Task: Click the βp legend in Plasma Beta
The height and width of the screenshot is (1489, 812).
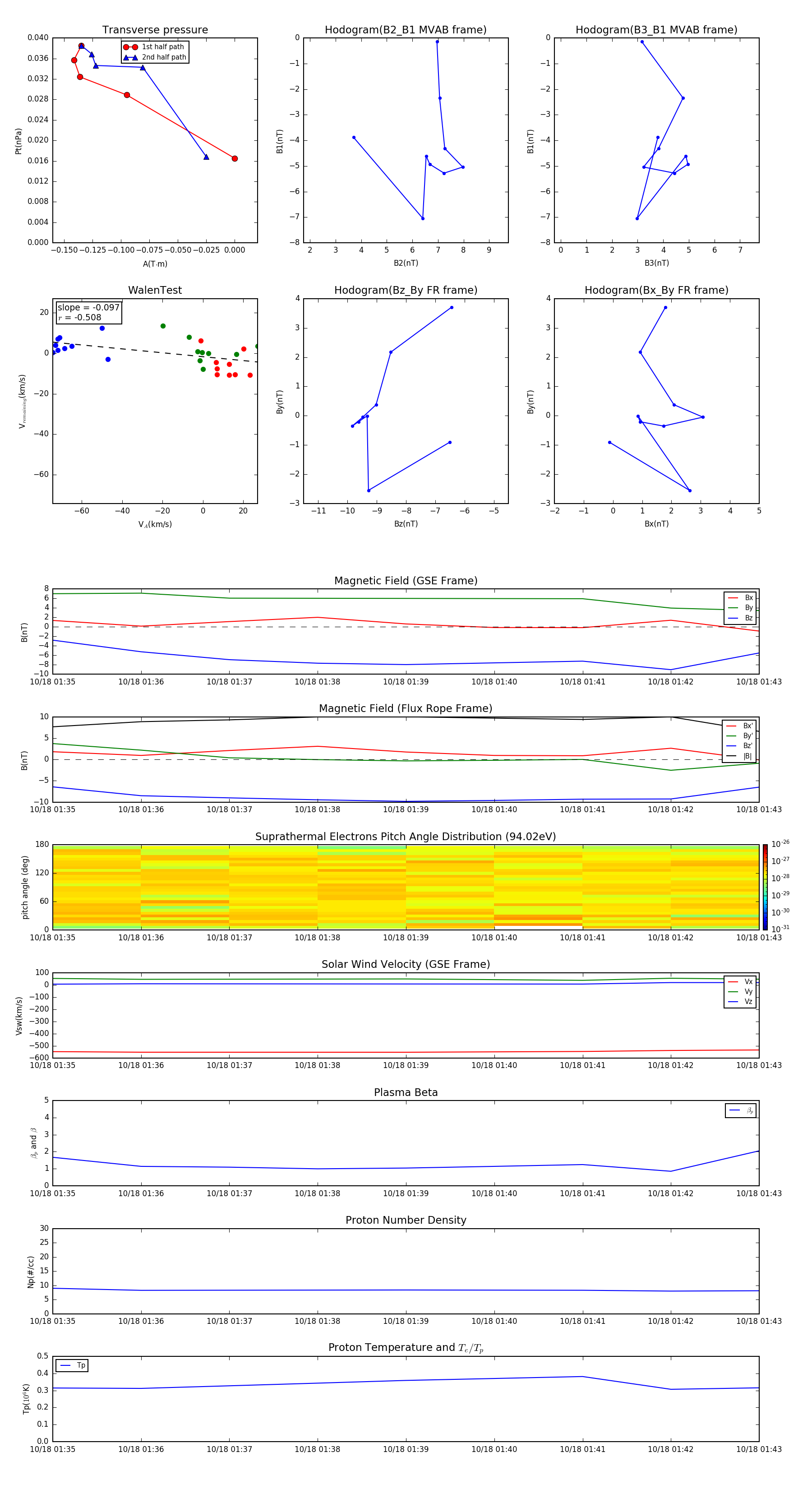Action: pos(740,1110)
